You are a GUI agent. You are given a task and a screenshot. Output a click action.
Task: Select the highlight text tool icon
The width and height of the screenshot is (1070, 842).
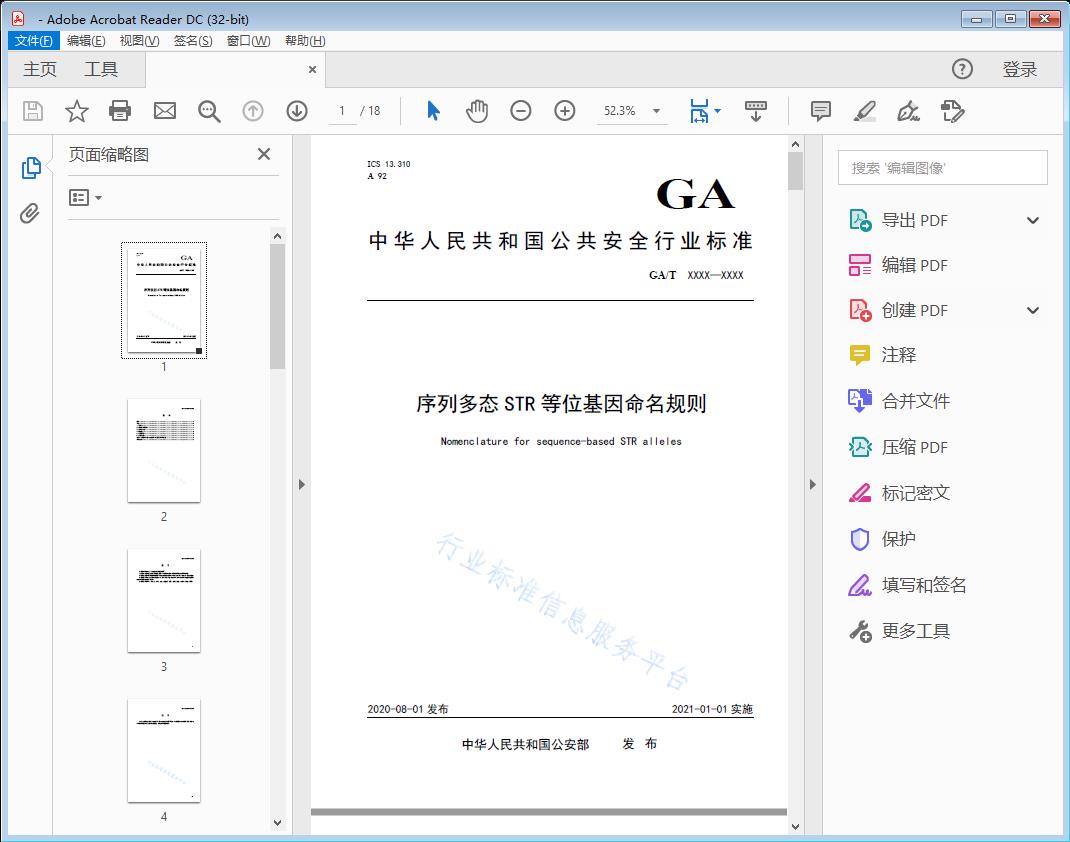pos(864,111)
